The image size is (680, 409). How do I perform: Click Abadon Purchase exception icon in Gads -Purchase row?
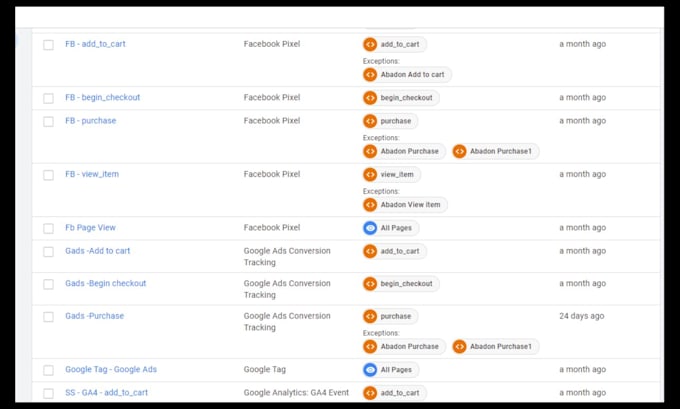370,347
